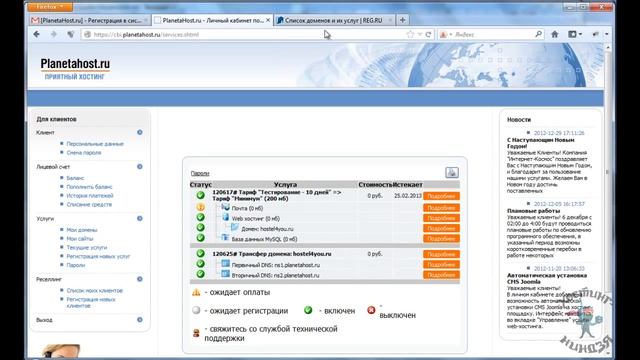The height and width of the screenshot is (360, 640).
Task: Open the Регистрация новых клиентов link
Action: point(91,302)
